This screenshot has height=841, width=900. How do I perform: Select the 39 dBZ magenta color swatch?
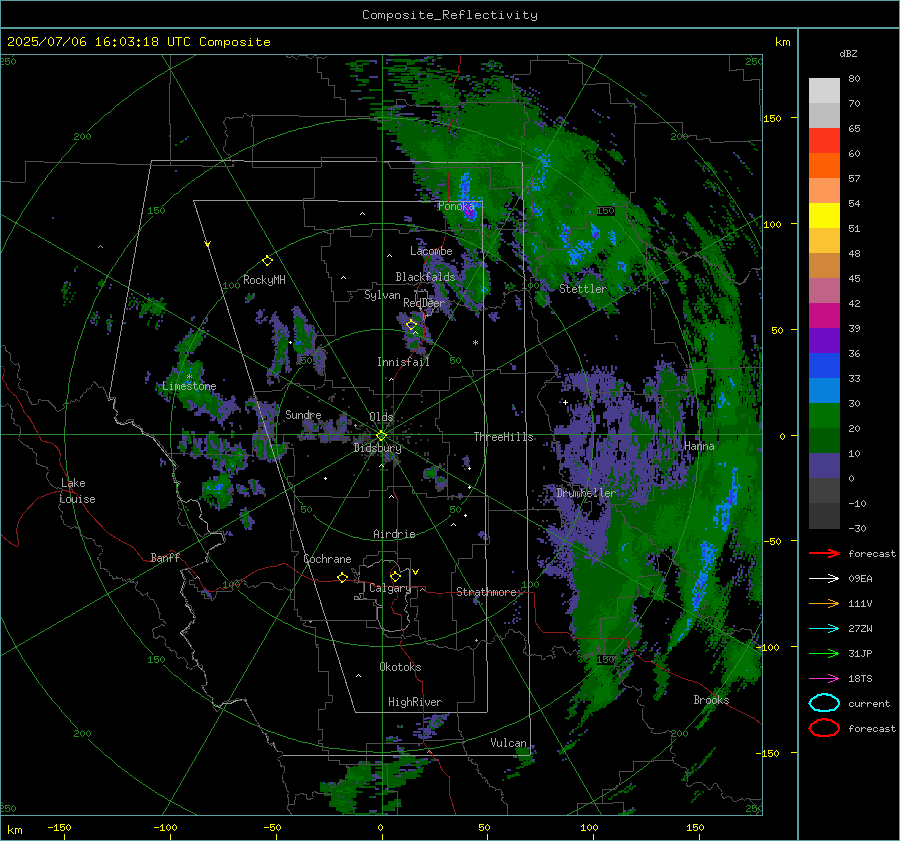[824, 315]
